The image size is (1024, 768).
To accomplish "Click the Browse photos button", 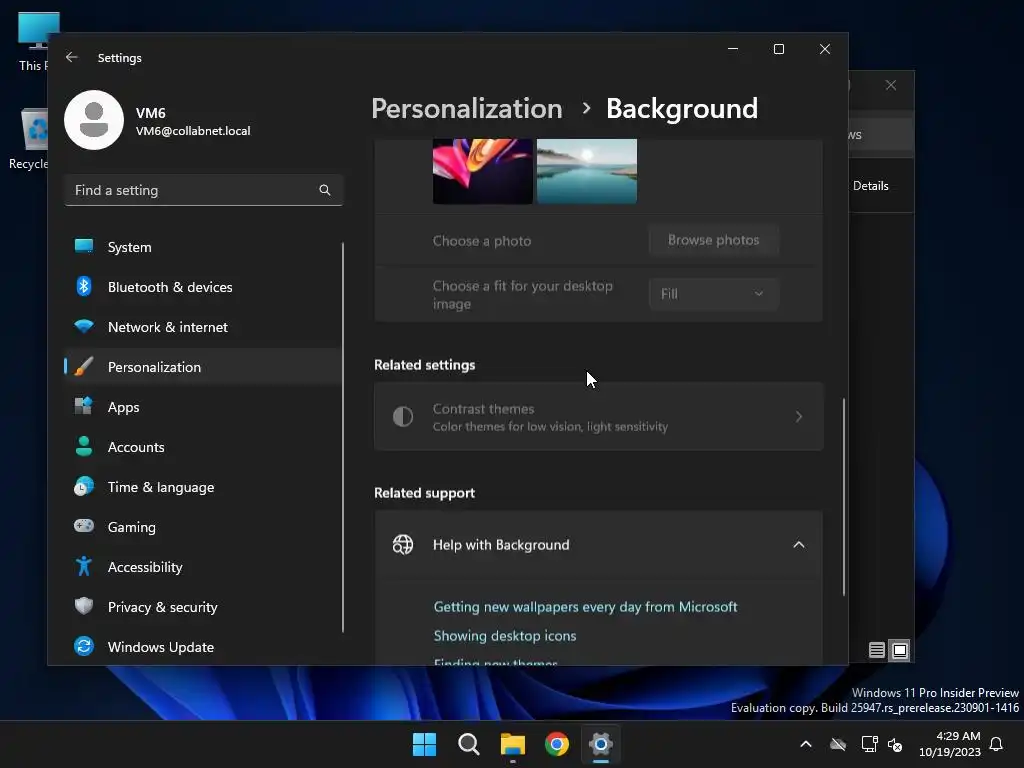I will coord(713,240).
